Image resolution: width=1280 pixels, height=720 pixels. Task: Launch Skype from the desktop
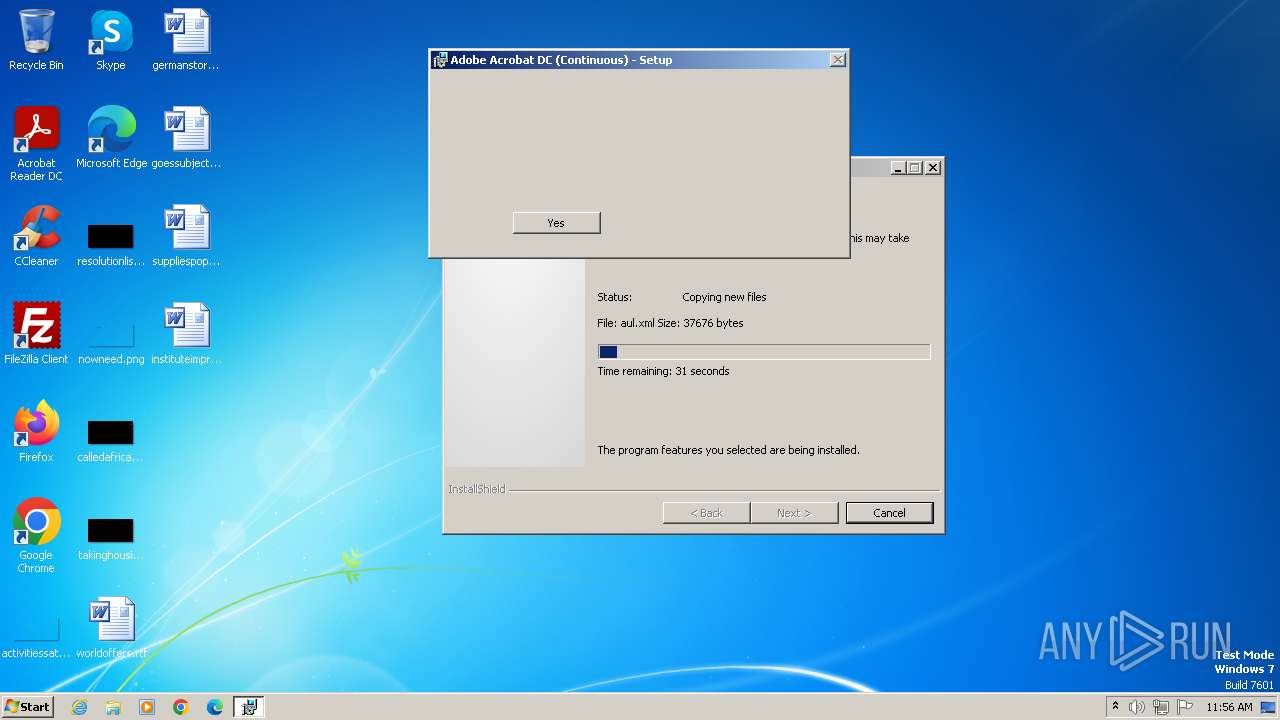110,40
